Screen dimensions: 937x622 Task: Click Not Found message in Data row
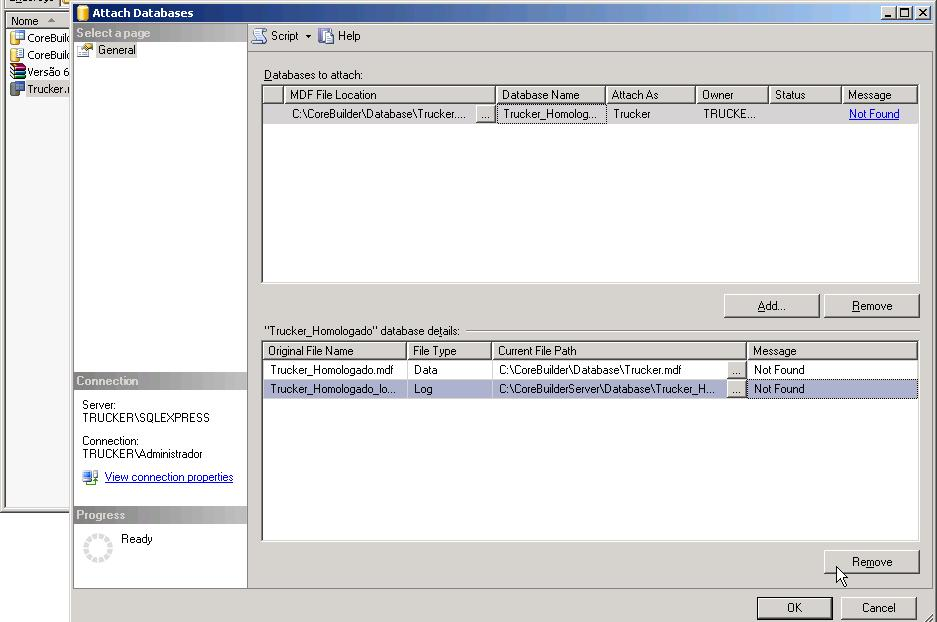coord(832,370)
